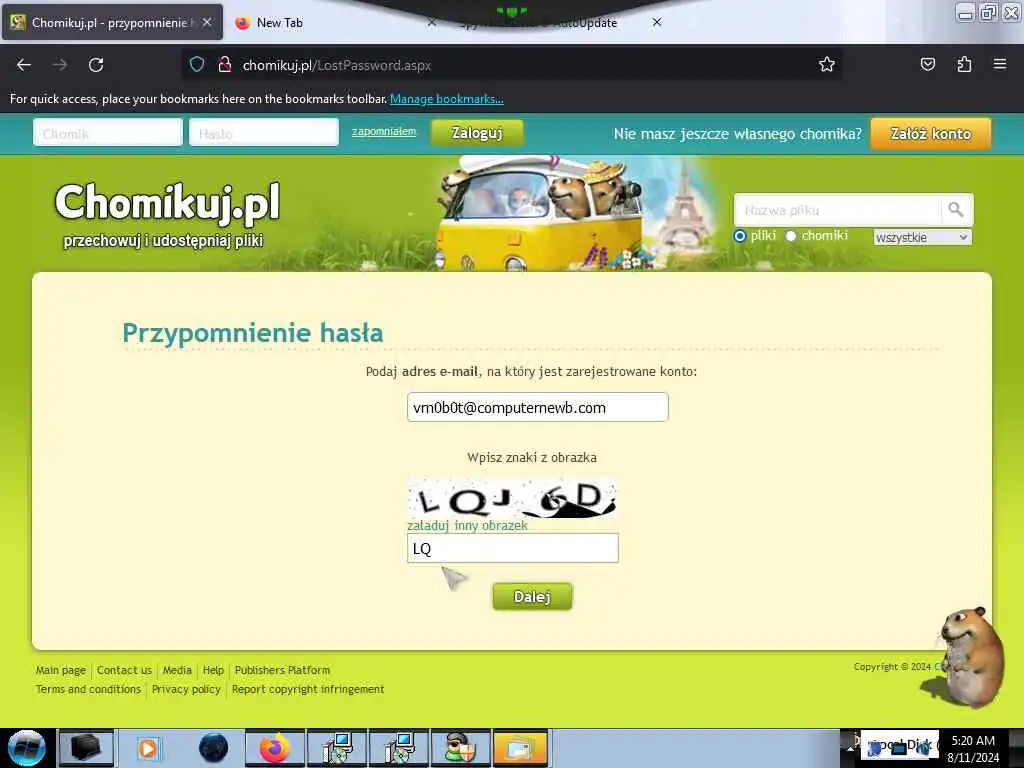This screenshot has width=1024, height=768.
Task: Open second network computer taskbar icon
Action: tap(399, 748)
